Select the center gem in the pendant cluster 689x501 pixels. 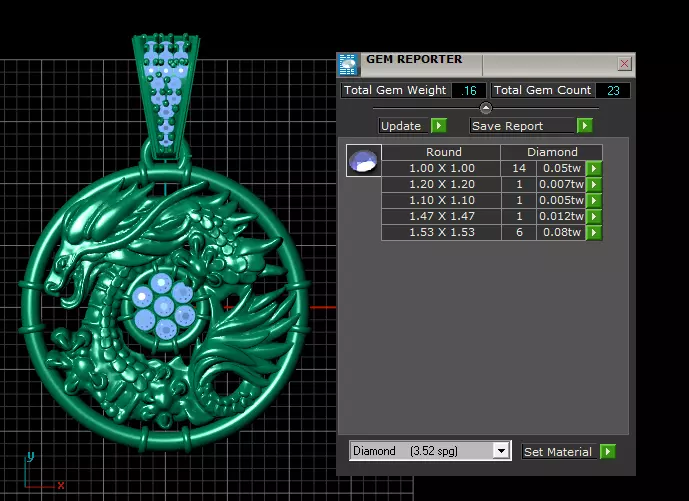[x=164, y=306]
